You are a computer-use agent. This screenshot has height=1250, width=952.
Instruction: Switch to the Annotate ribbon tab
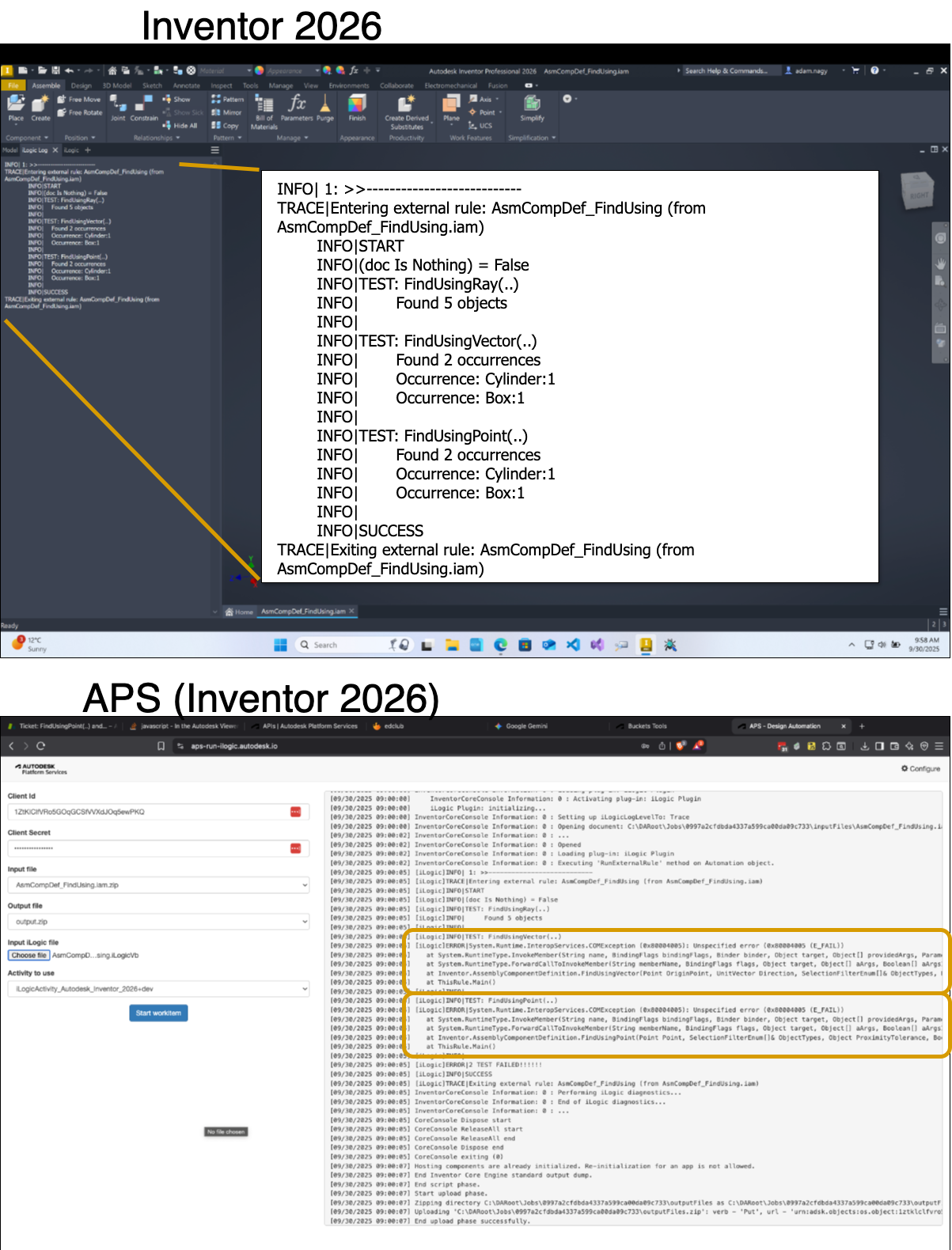pos(187,85)
